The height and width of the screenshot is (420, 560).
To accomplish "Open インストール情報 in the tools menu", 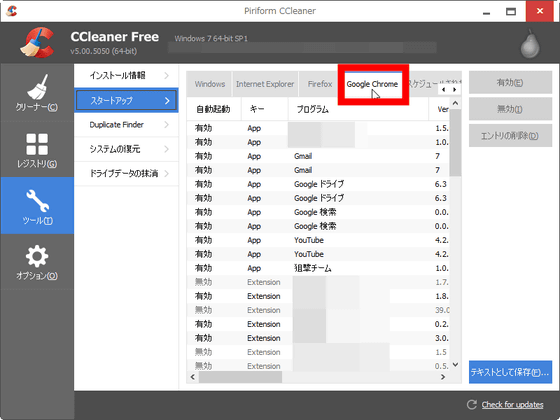I will (x=126, y=76).
